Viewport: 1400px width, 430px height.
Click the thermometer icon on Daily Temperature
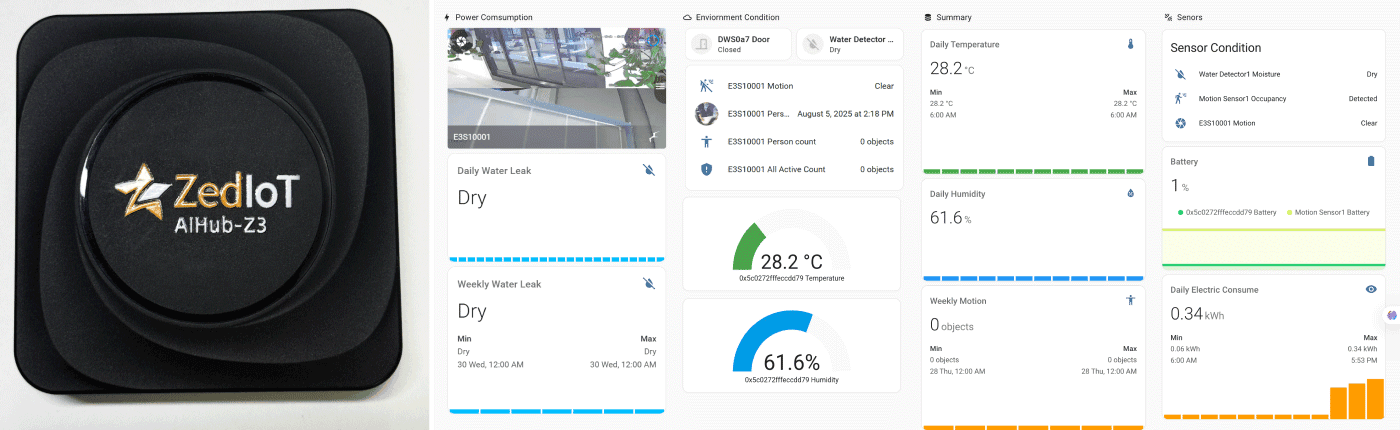1130,44
